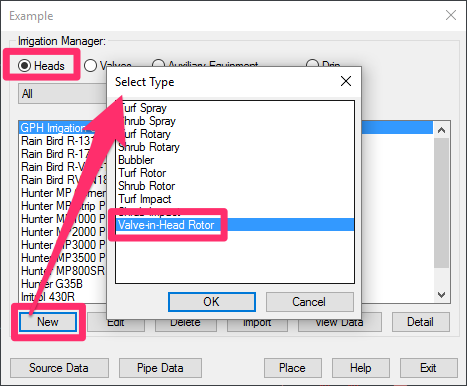Select Hunter G35B in heads list
The image size is (467, 386).
pyautogui.click(x=63, y=284)
